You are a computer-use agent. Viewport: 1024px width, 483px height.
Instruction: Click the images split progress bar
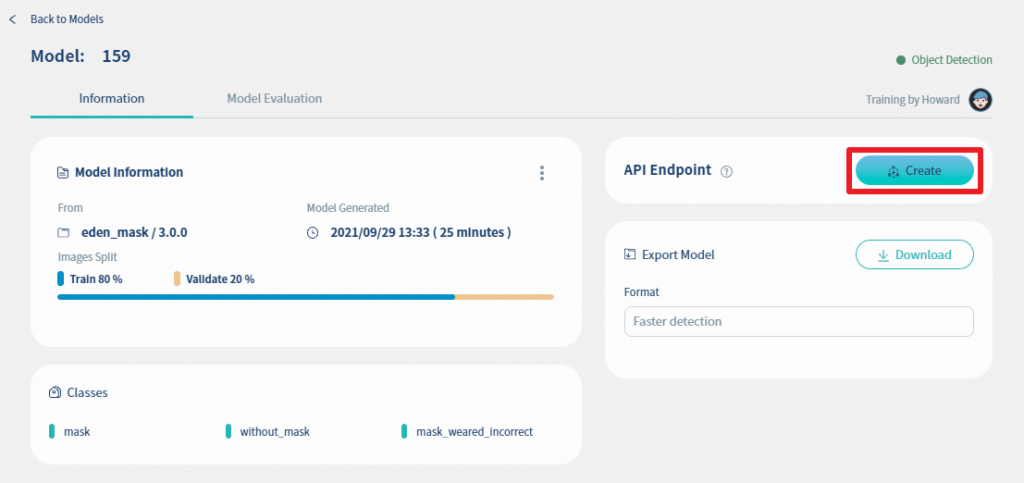pyautogui.click(x=306, y=297)
